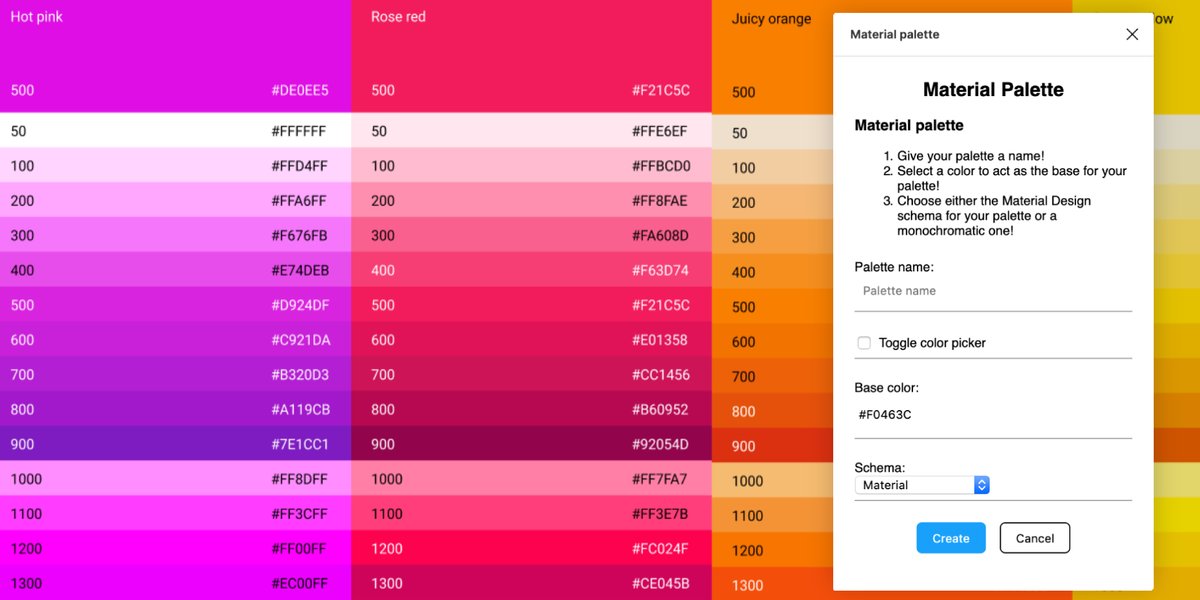Select Rose red shade 50 swatch #FFE6EF

click(x=530, y=132)
